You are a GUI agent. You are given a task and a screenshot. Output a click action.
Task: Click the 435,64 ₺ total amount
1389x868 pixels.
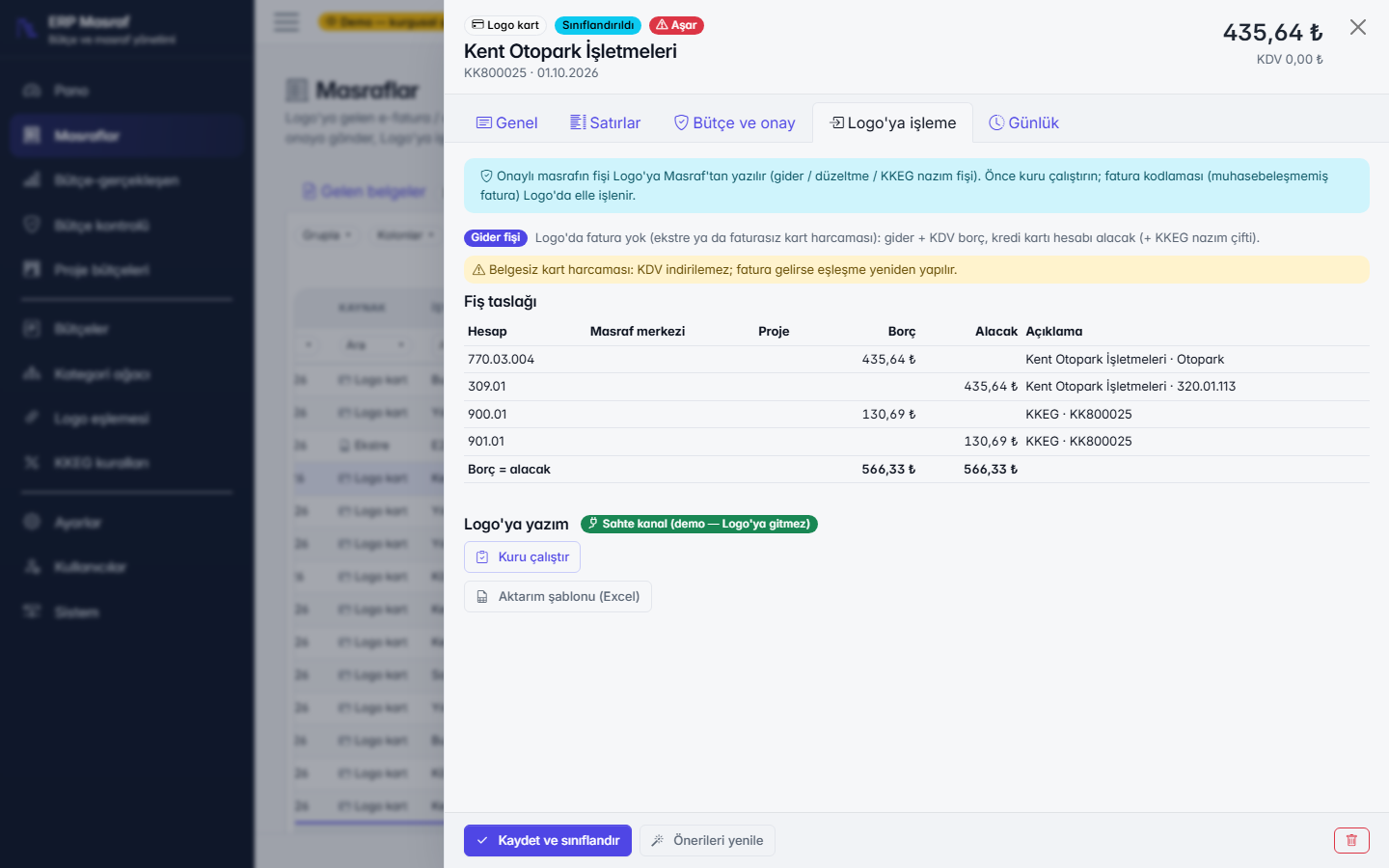click(1273, 33)
